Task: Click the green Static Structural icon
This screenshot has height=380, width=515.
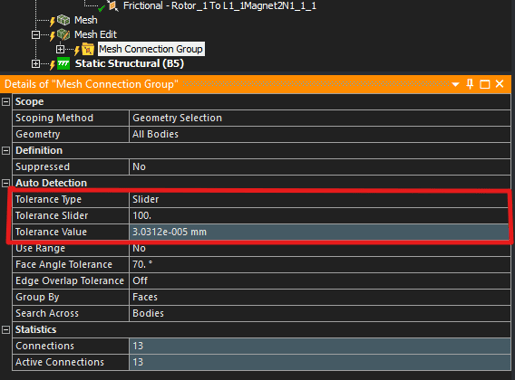Action: pyautogui.click(x=63, y=63)
